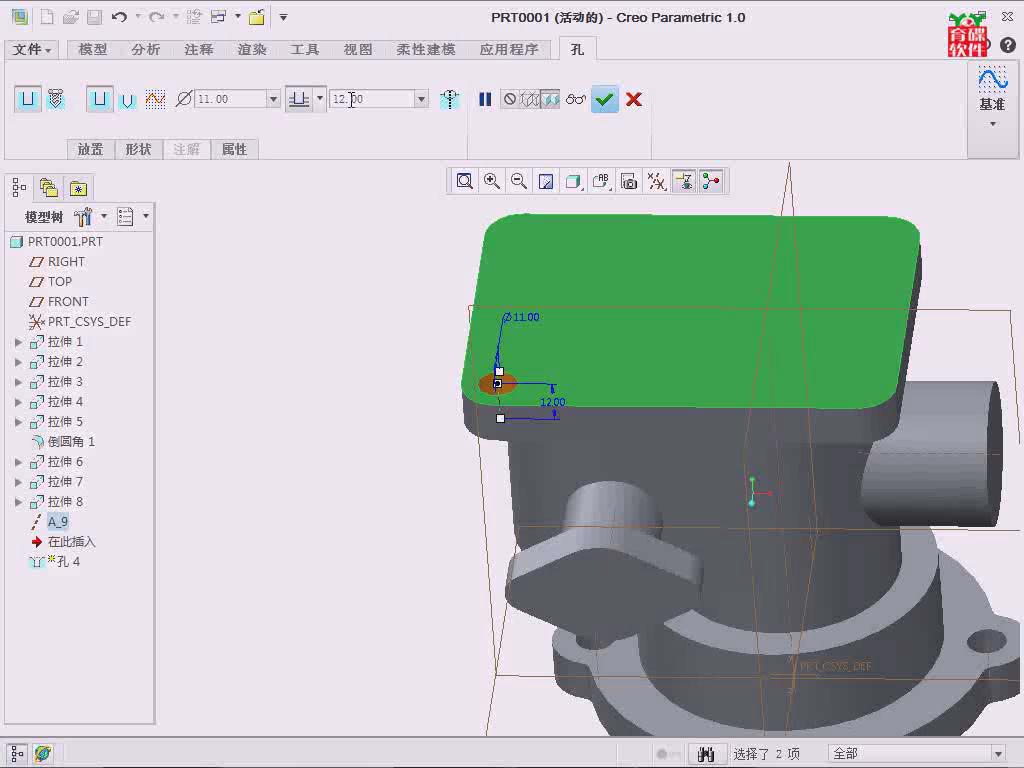Switch to the 渲染 ribbon tab

point(252,50)
